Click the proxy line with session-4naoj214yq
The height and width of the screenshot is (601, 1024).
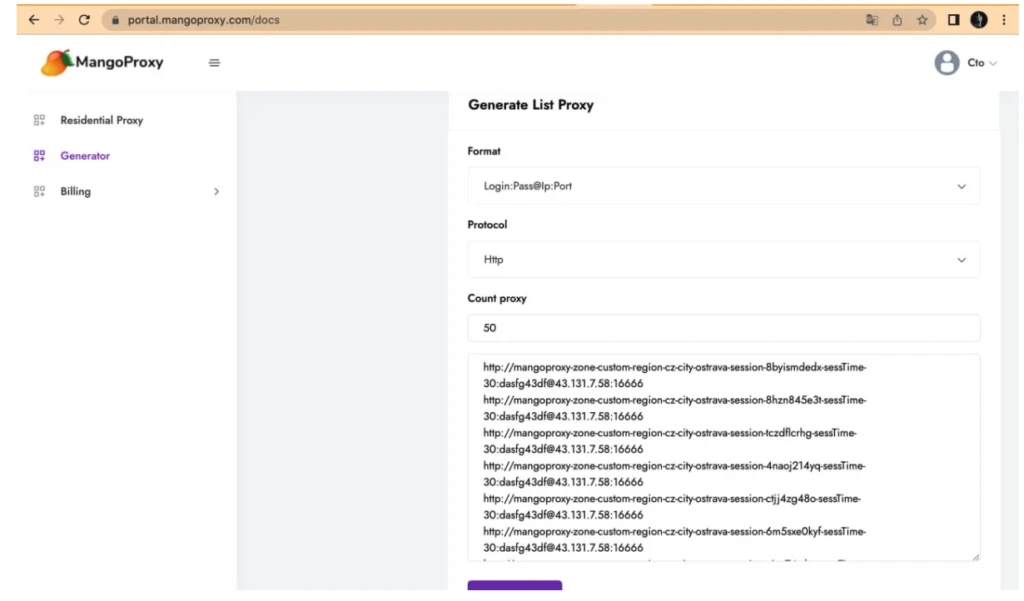674,474
